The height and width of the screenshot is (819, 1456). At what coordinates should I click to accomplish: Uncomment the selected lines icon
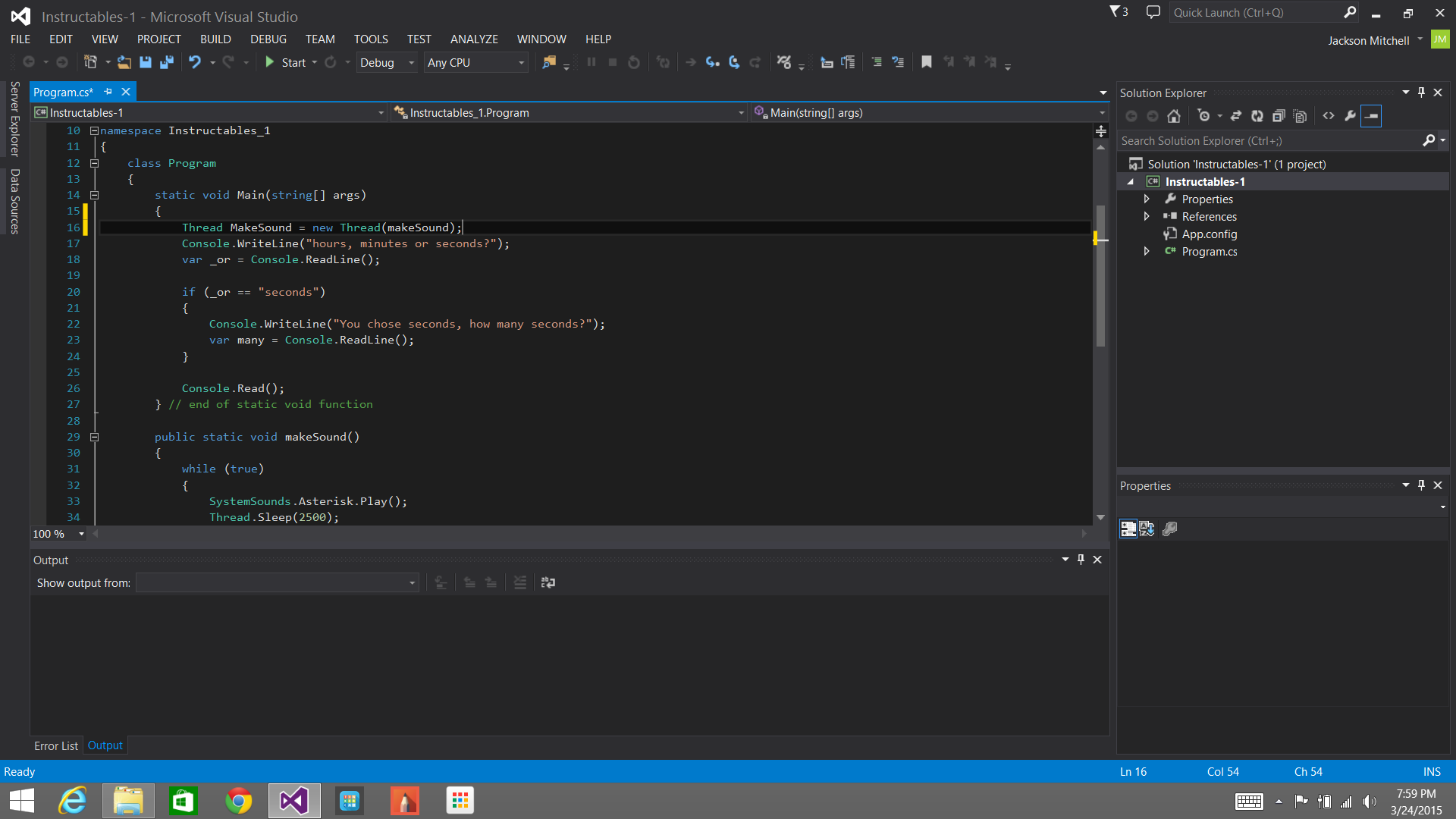click(x=898, y=62)
